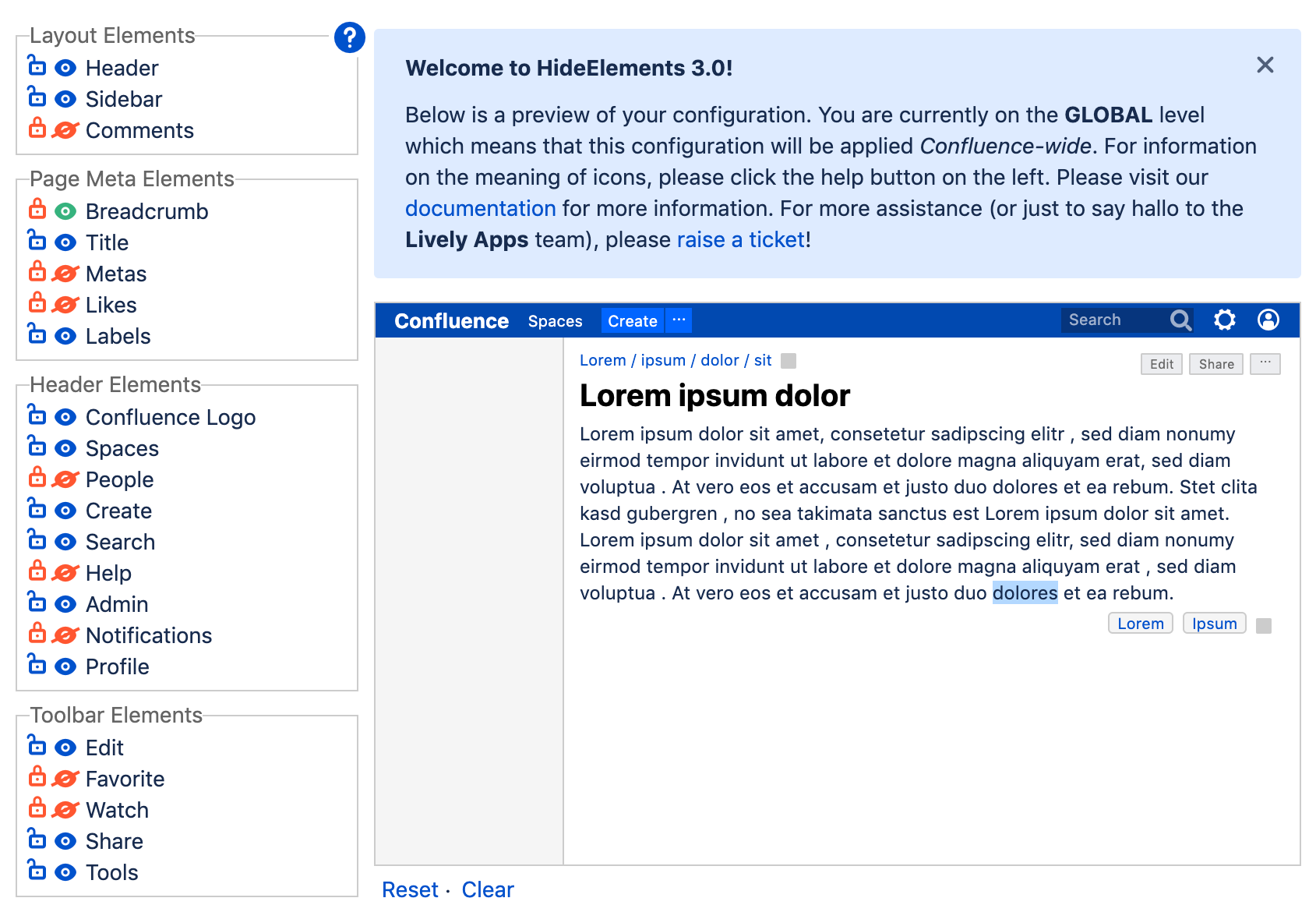Open the gear admin icon in preview header
The image size is (1316, 905).
point(1225,320)
